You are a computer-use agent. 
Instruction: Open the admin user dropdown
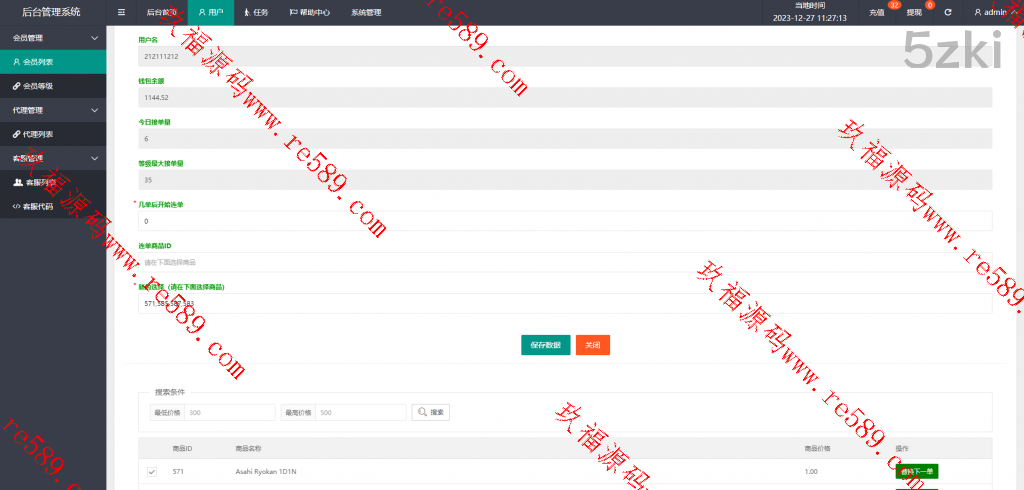(995, 13)
